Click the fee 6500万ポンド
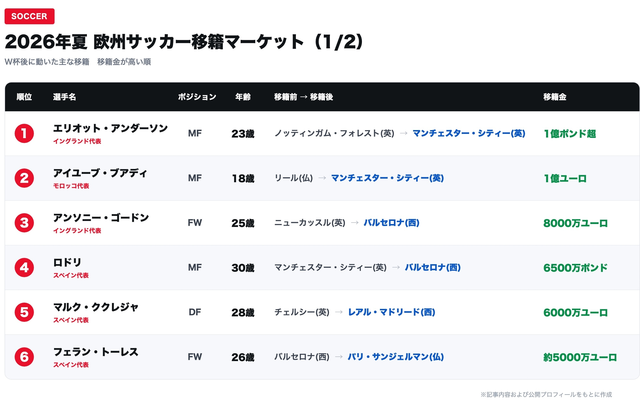 (x=576, y=268)
